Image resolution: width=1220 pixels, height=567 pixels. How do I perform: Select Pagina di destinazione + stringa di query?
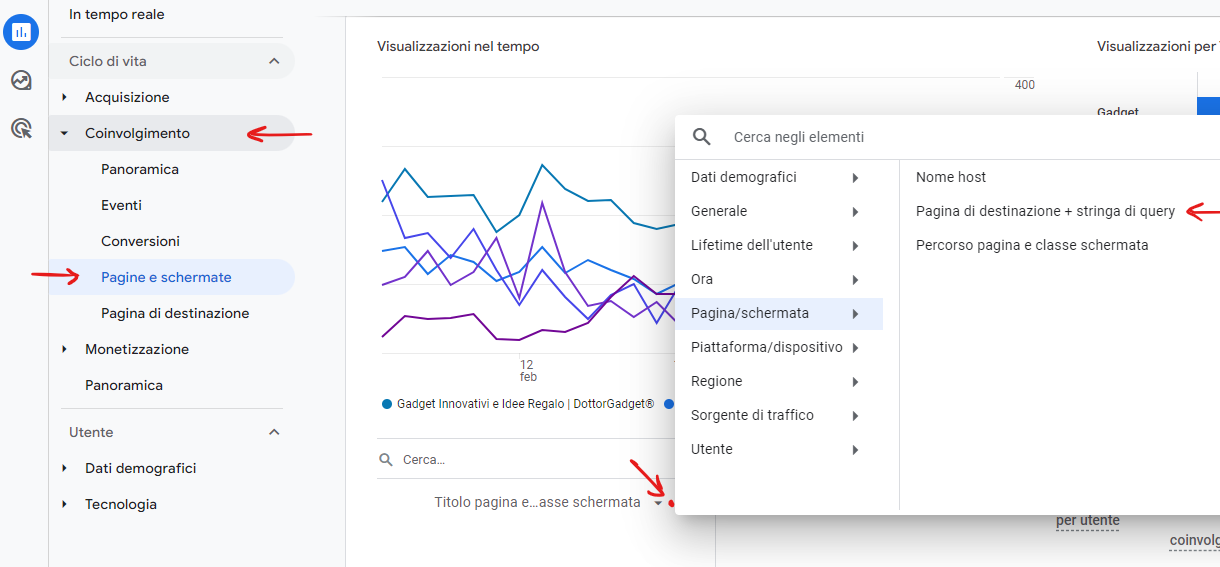[x=1045, y=211]
